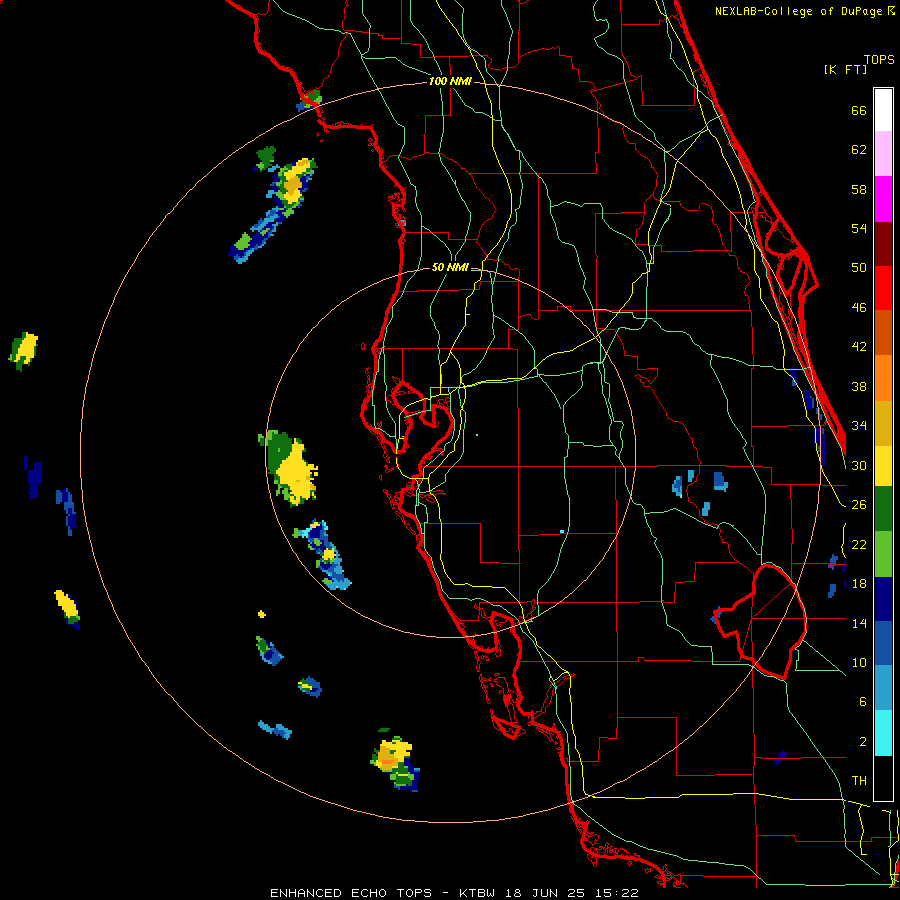Click the dark red (maroon) legend swatch
Viewport: 900px width, 900px height.
pyautogui.click(x=883, y=244)
